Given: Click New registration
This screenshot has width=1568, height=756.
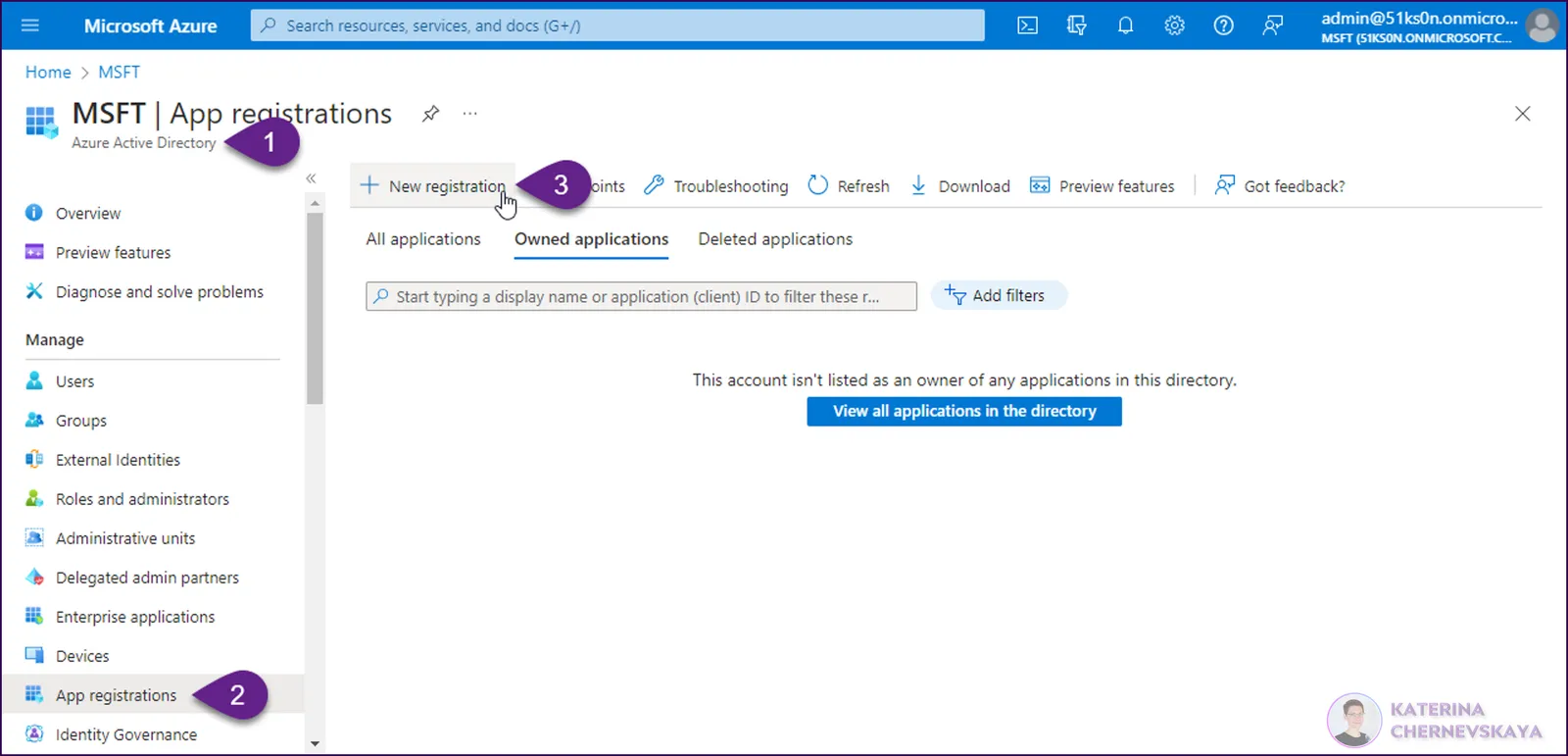Looking at the screenshot, I should 433,186.
